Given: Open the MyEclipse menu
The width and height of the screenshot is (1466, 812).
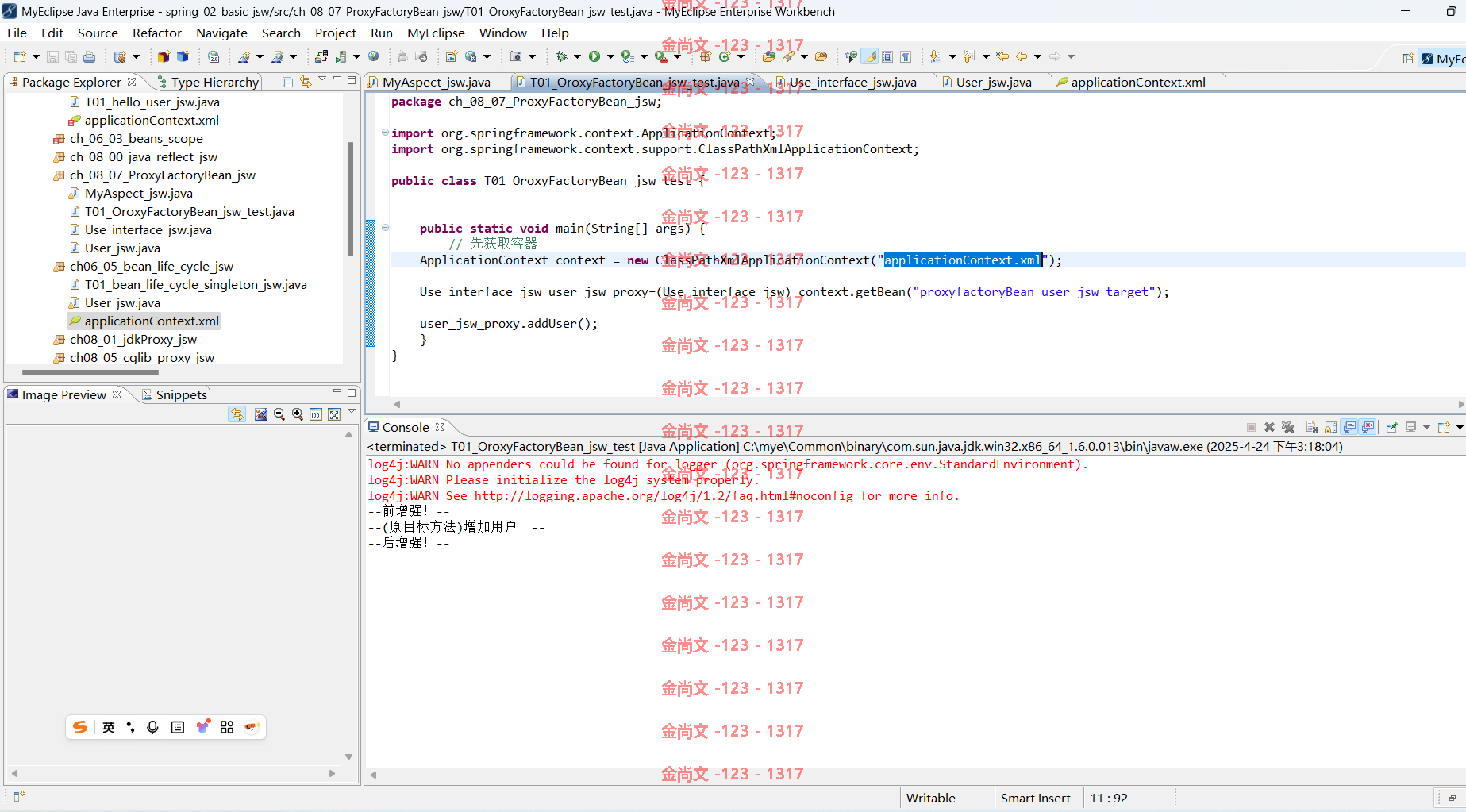Looking at the screenshot, I should pos(436,33).
